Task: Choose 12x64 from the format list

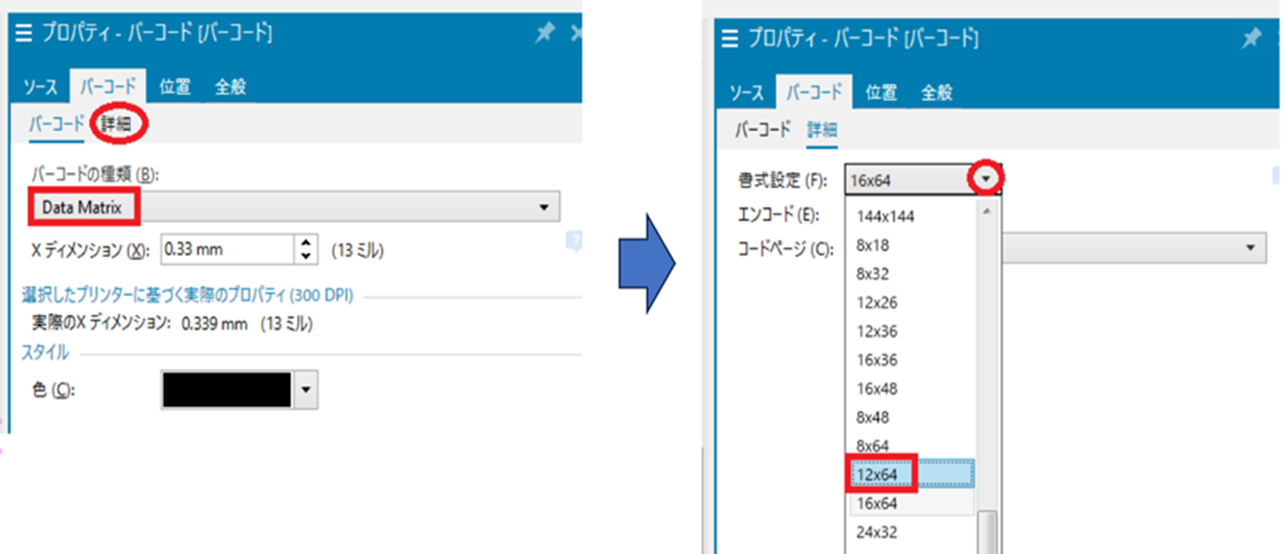Action: coord(880,474)
